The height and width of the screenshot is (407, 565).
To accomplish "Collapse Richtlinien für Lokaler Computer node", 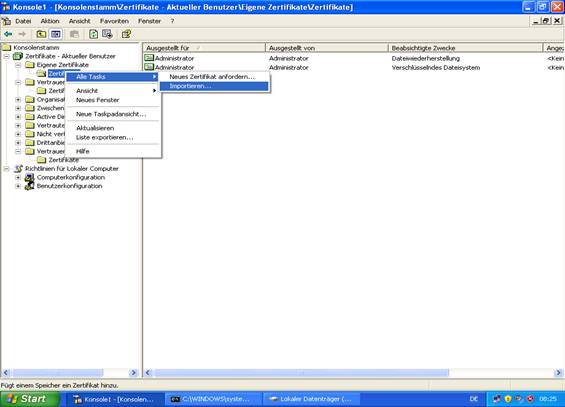I will (x=6, y=169).
